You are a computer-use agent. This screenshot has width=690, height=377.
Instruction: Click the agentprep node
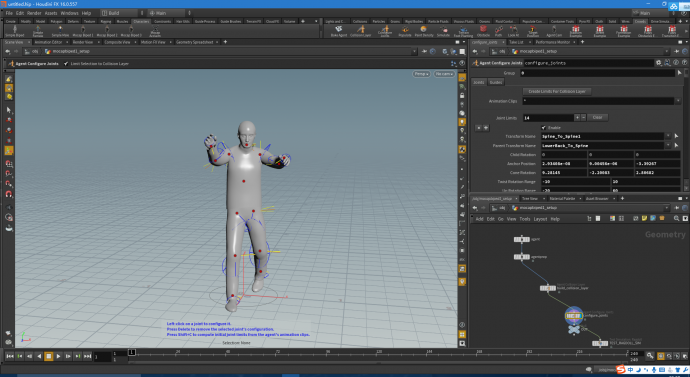(x=522, y=256)
